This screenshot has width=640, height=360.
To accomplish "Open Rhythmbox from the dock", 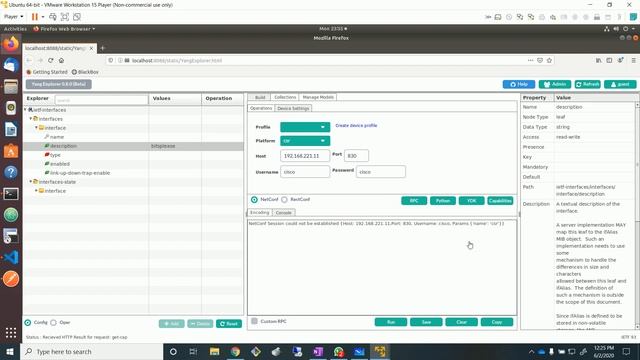I will [11, 108].
